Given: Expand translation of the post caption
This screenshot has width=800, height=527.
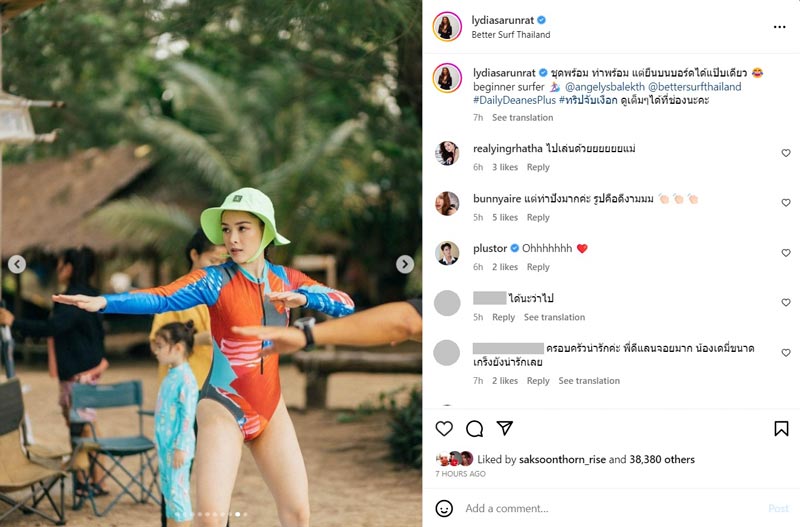Looking at the screenshot, I should point(524,118).
